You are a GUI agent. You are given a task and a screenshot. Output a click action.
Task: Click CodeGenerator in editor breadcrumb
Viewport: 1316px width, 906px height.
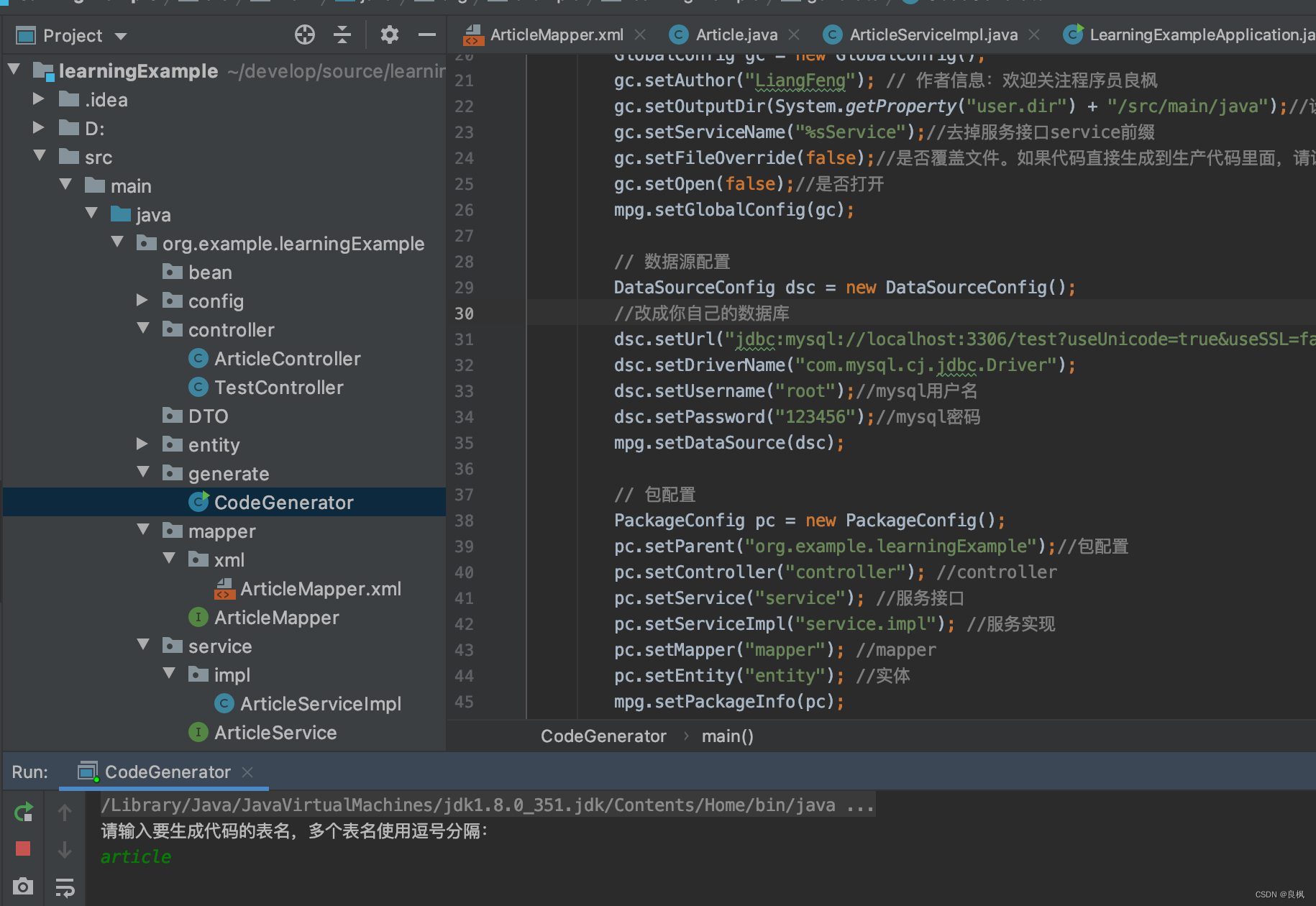pos(603,736)
